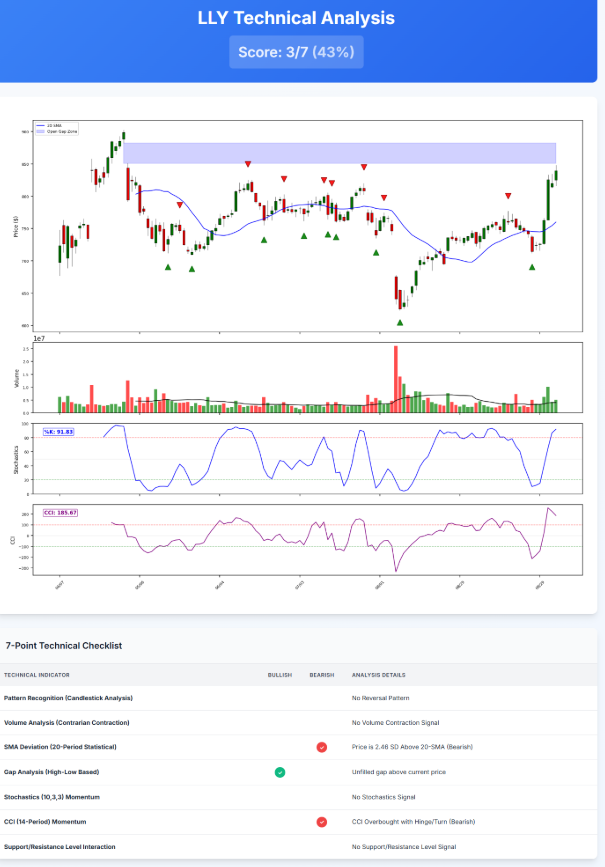Select the Volume Analysis (Contrarian Contraction) row

pos(299,723)
